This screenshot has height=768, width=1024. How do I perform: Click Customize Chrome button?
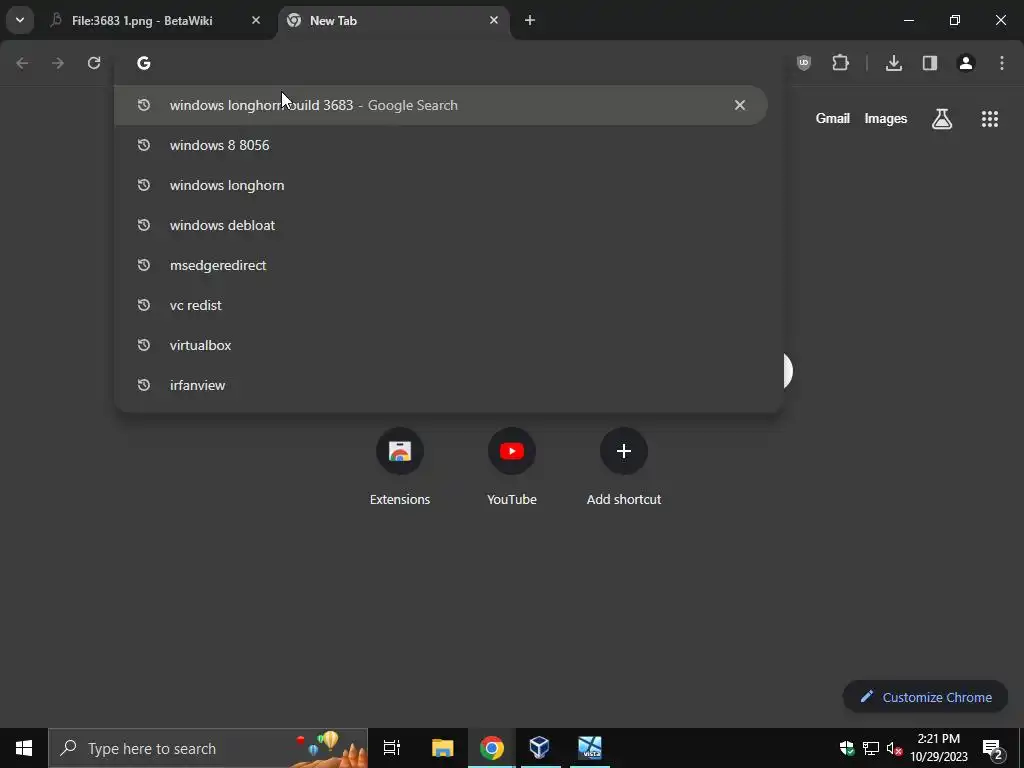[x=925, y=697]
